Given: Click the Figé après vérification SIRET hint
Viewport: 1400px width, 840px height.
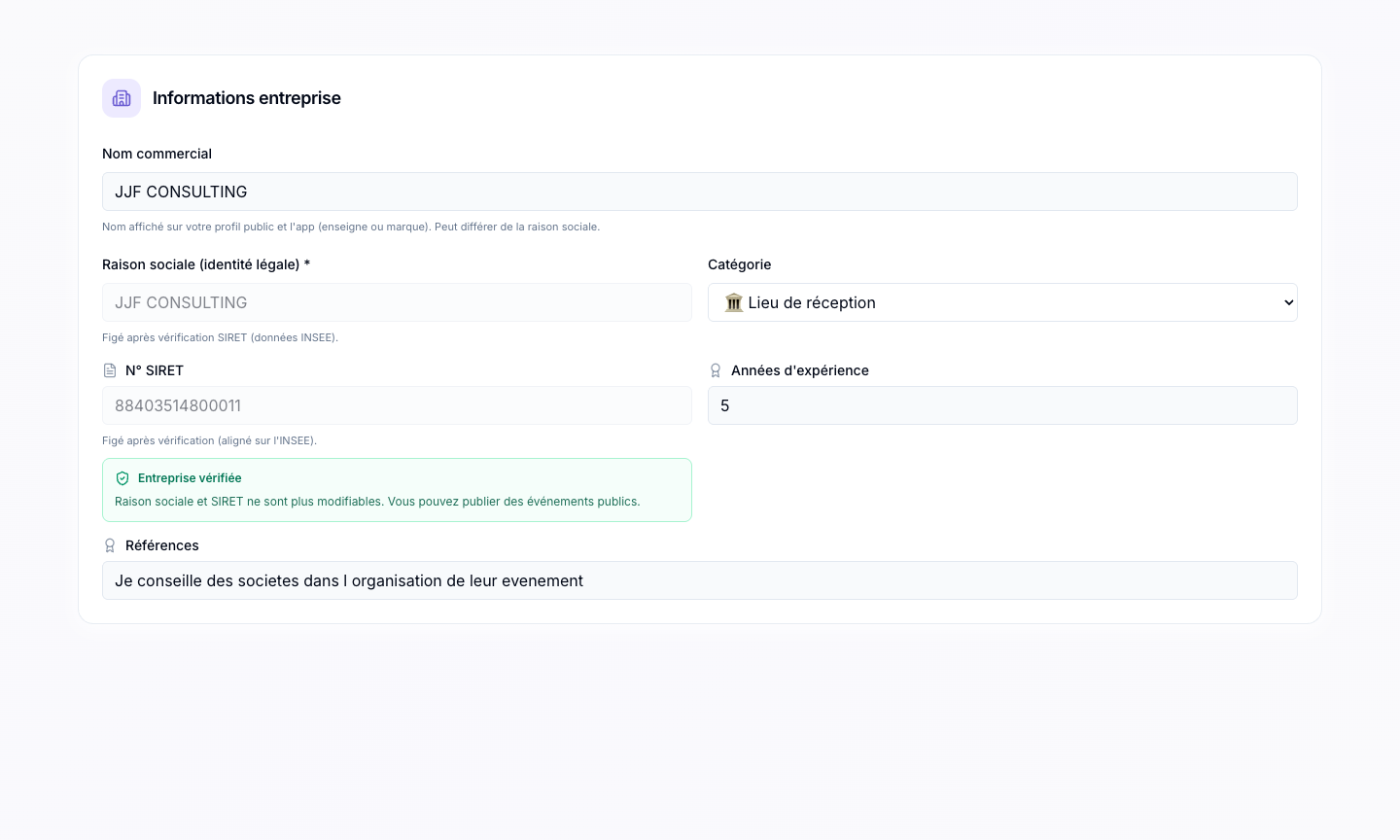Looking at the screenshot, I should click(x=220, y=337).
